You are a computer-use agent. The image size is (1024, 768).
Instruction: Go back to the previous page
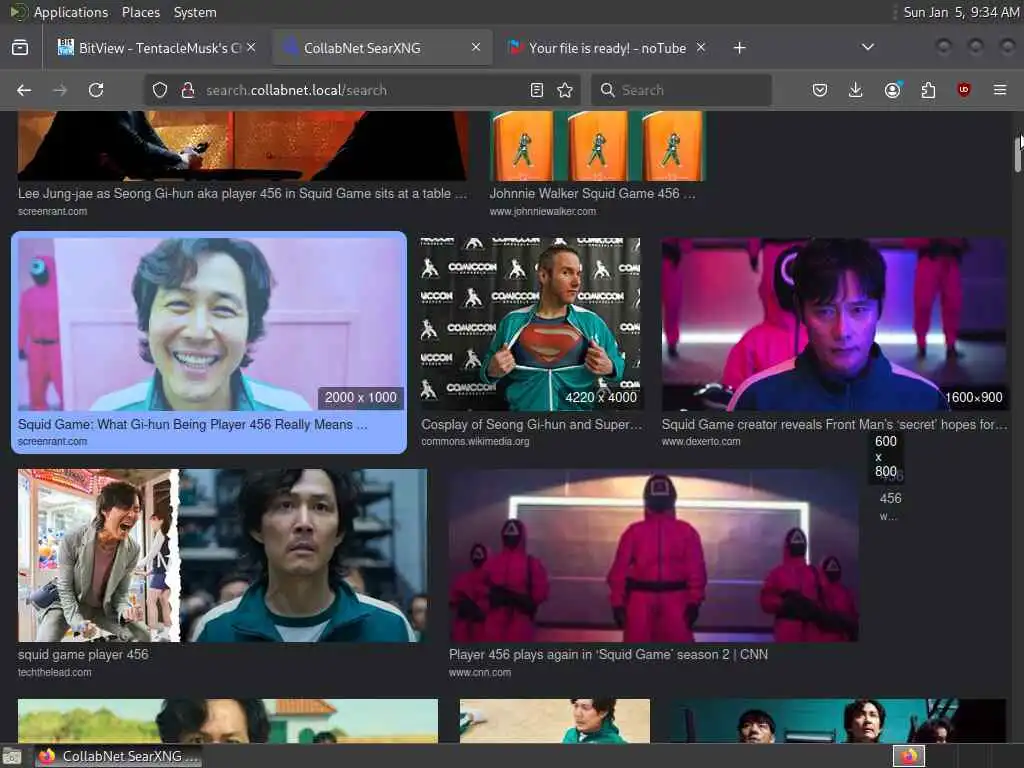point(24,90)
